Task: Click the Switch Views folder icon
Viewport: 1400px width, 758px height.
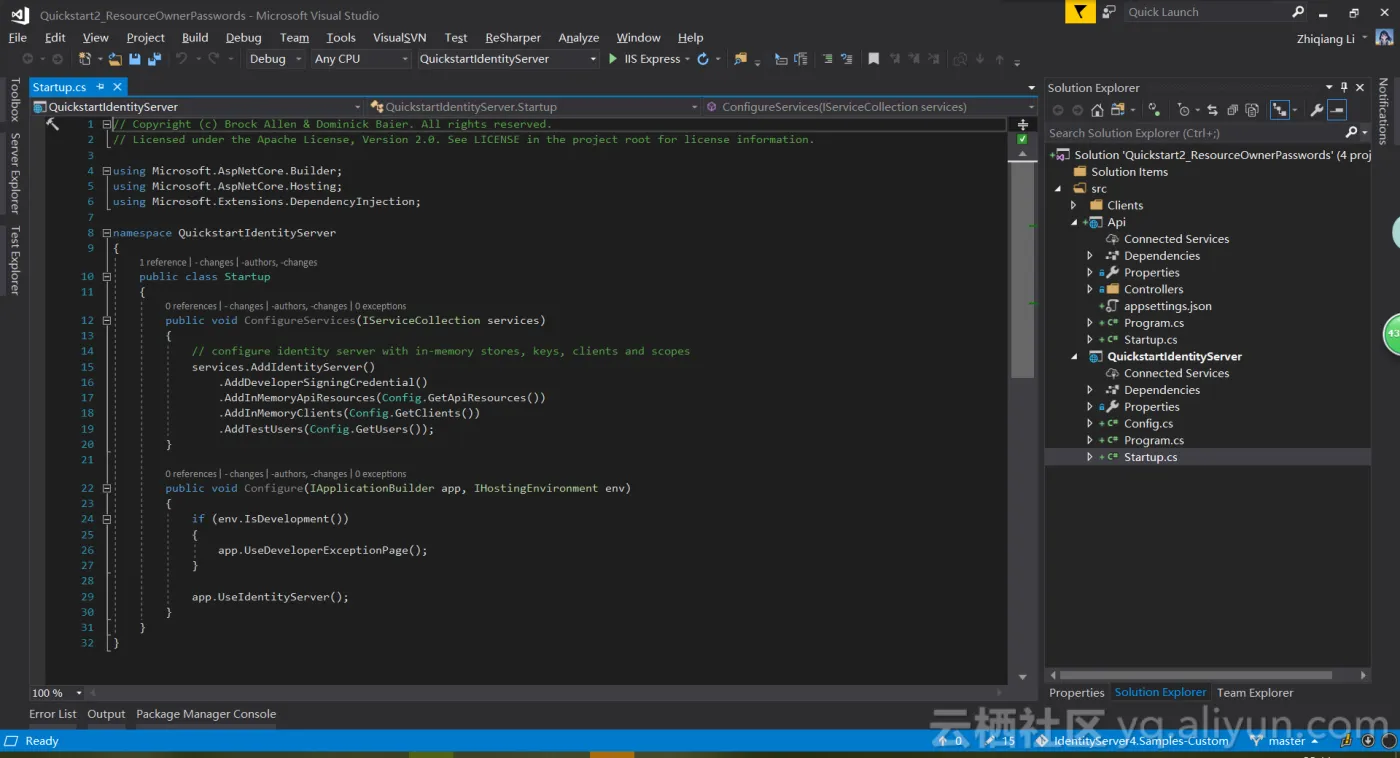Action: coord(1117,110)
